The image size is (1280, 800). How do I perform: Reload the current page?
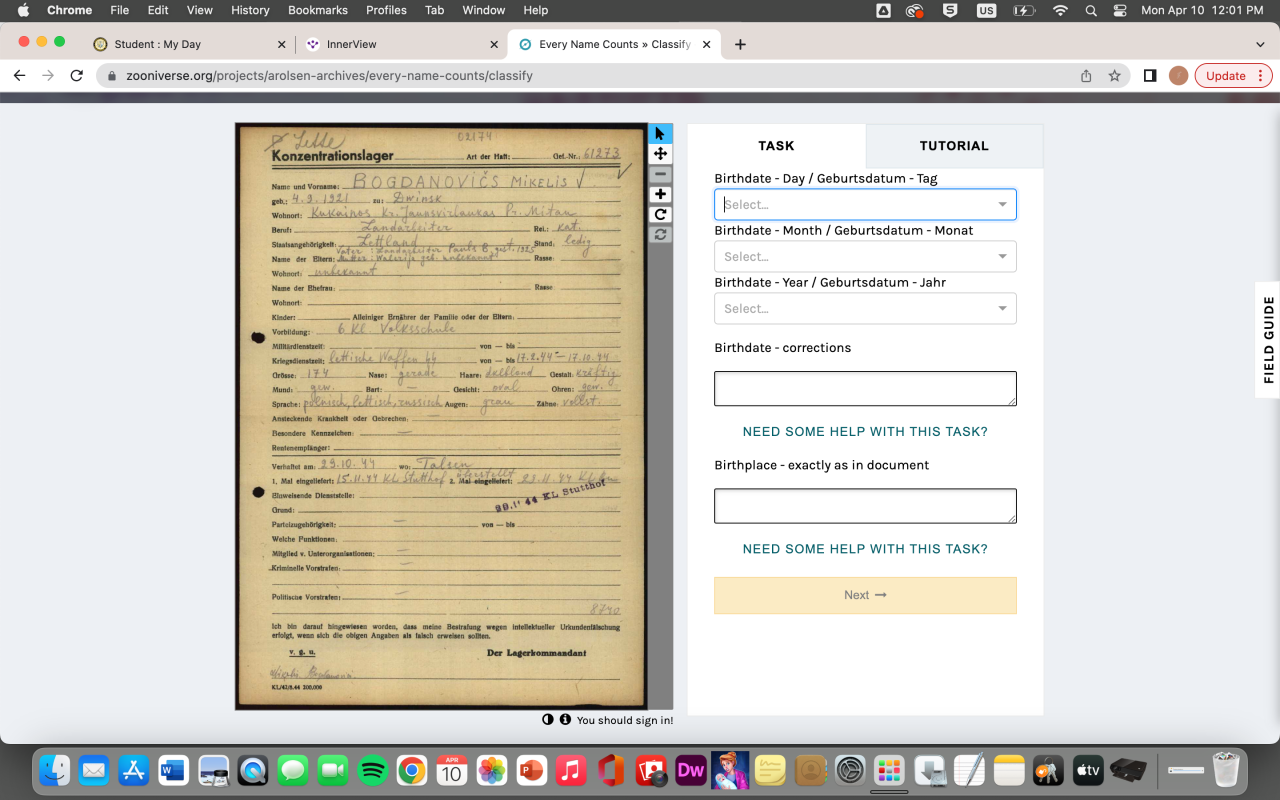tap(76, 75)
